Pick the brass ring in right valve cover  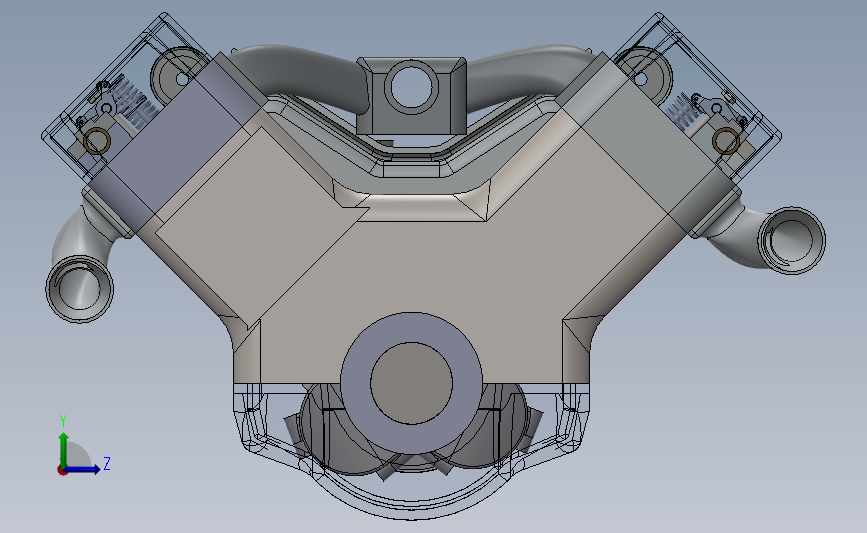point(726,140)
